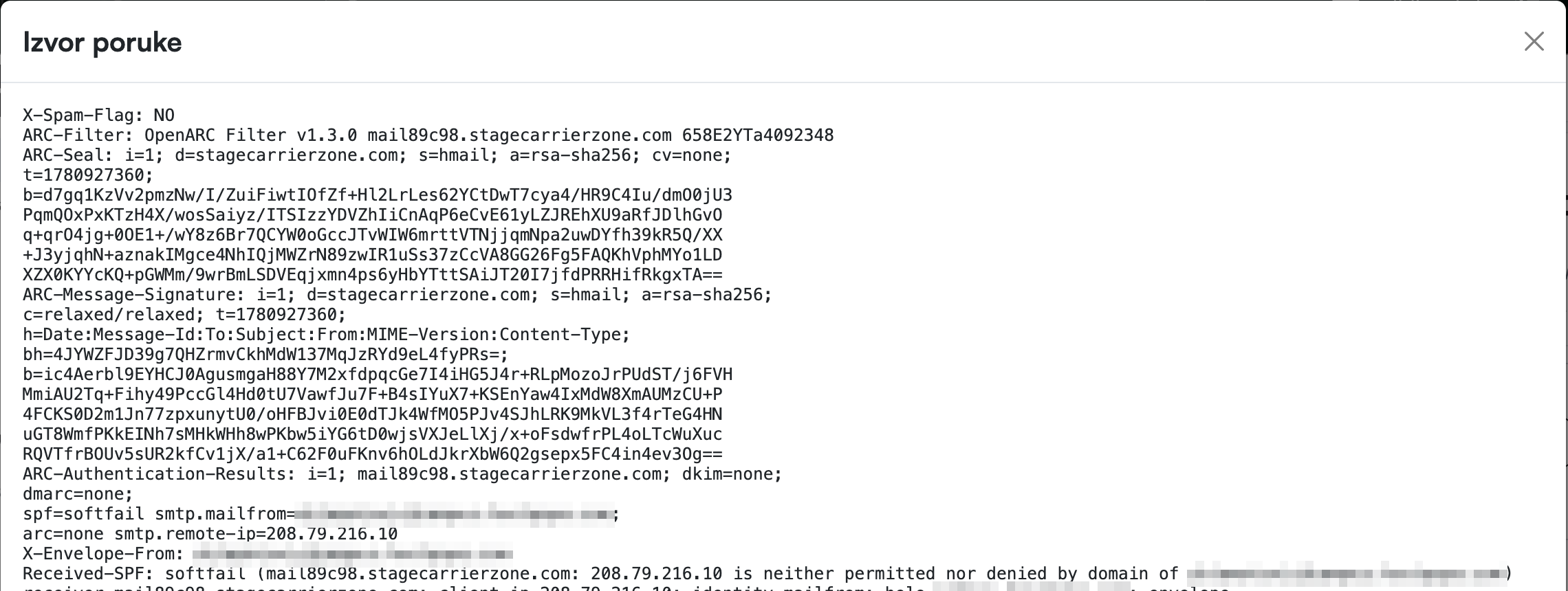Click the ARC-Seal header line

click(x=377, y=155)
